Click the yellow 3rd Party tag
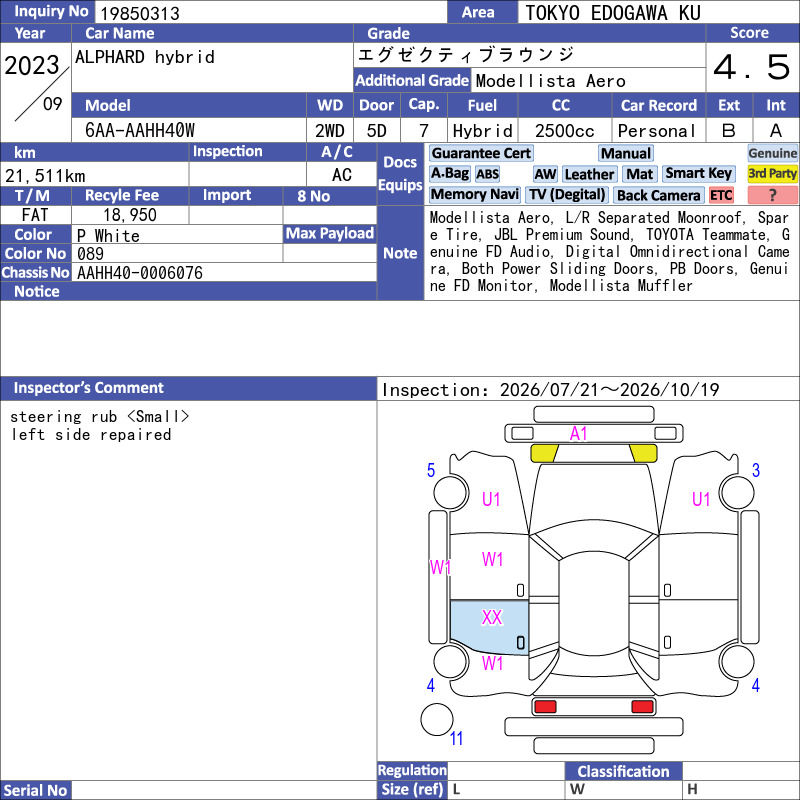 [772, 173]
